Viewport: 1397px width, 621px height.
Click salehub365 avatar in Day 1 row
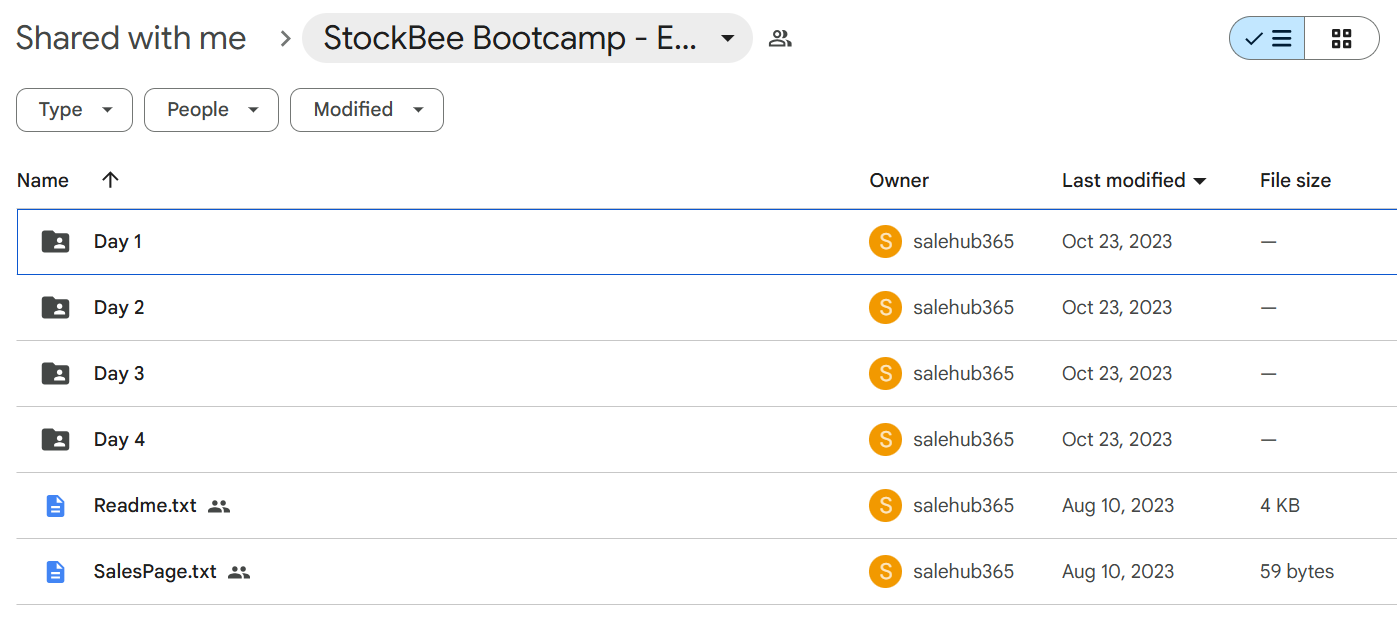point(885,241)
